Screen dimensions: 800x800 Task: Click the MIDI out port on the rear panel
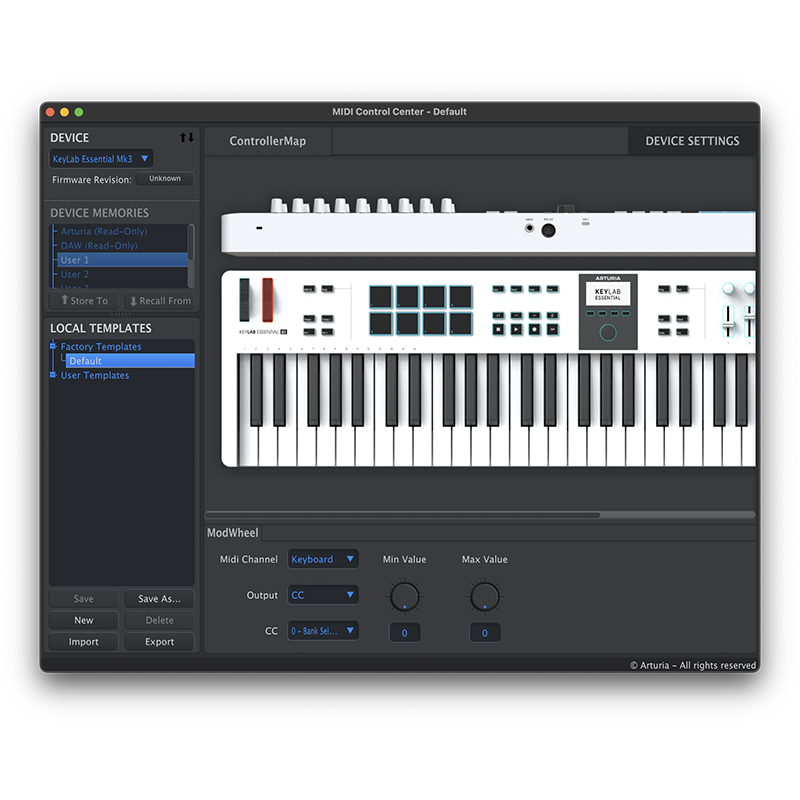(x=549, y=230)
